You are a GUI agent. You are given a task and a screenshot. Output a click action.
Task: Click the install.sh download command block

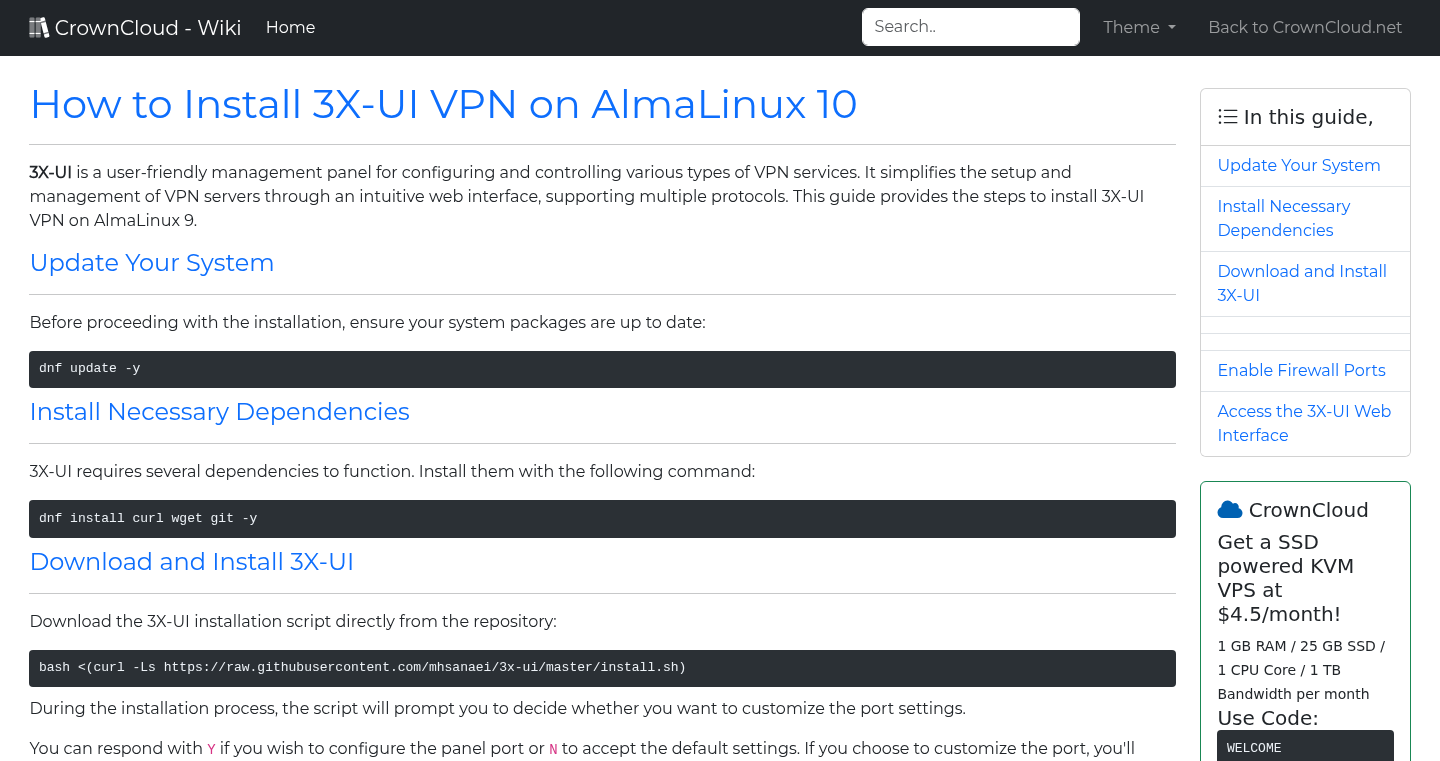602,667
